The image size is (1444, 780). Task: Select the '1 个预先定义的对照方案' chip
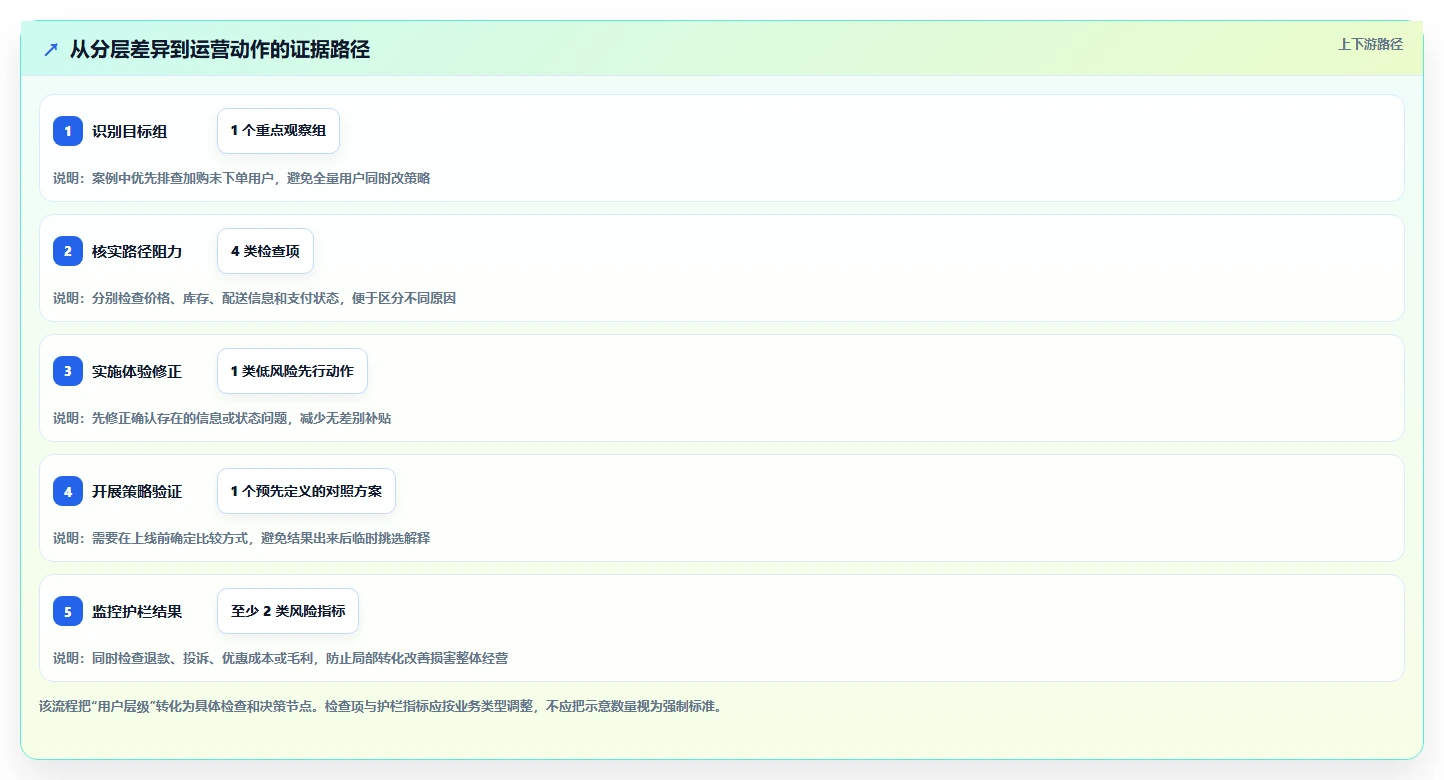(306, 491)
